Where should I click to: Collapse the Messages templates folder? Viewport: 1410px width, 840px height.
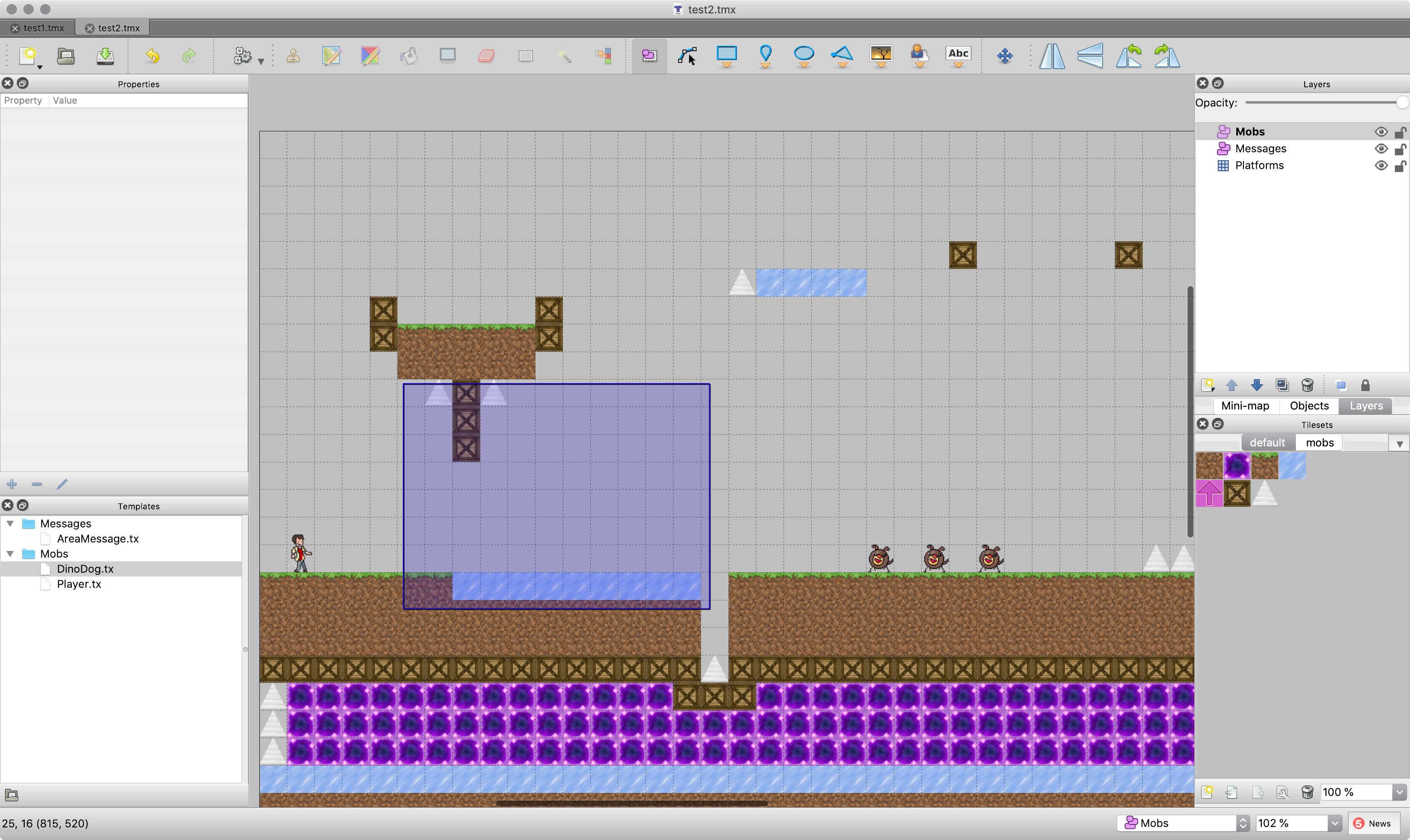[x=10, y=524]
